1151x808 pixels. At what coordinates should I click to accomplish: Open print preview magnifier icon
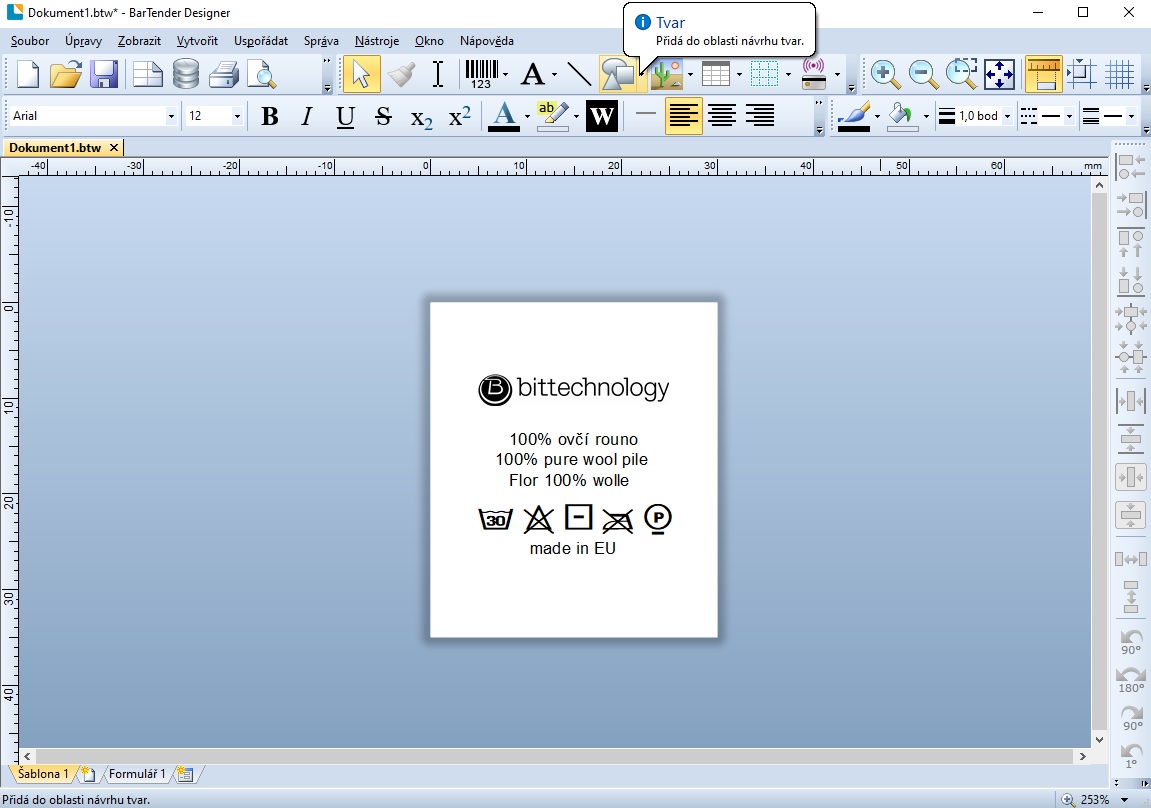pyautogui.click(x=261, y=74)
